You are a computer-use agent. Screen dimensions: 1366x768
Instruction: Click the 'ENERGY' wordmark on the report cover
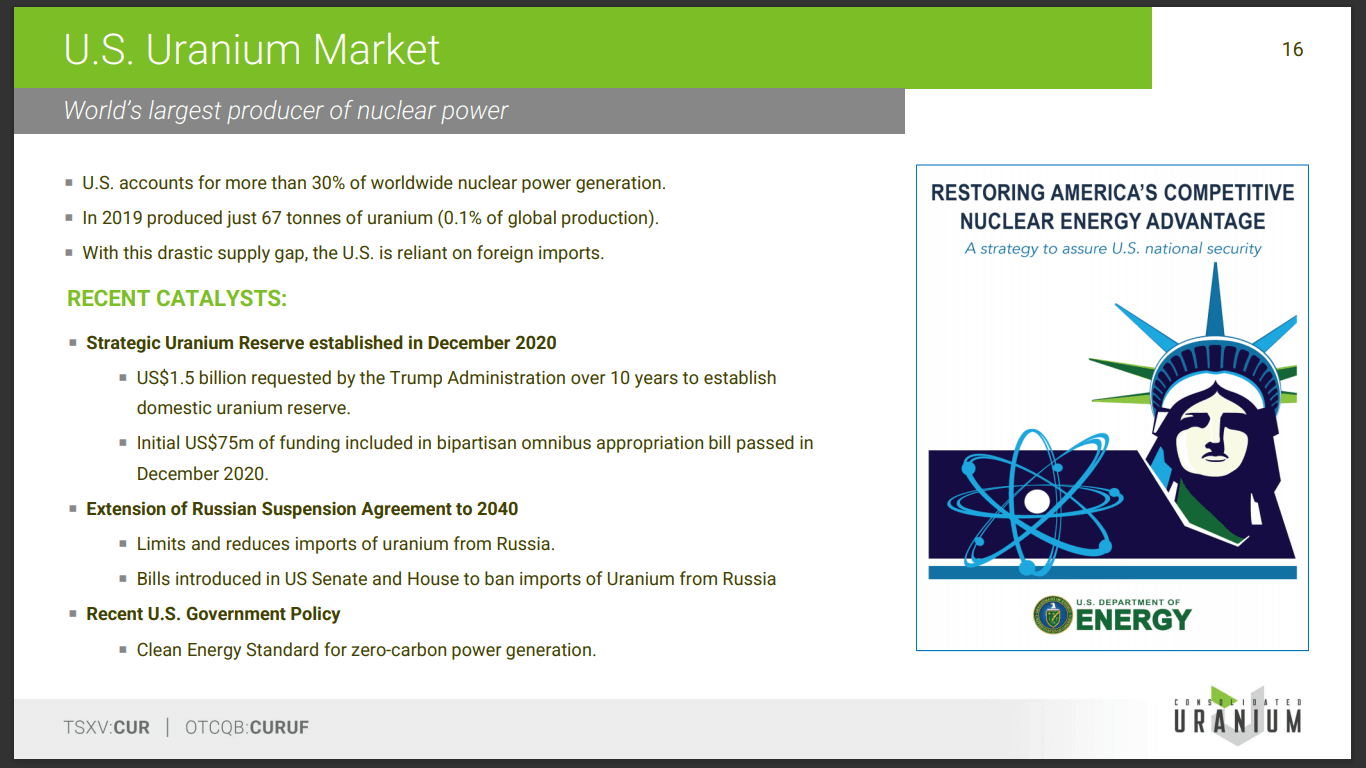[1134, 620]
